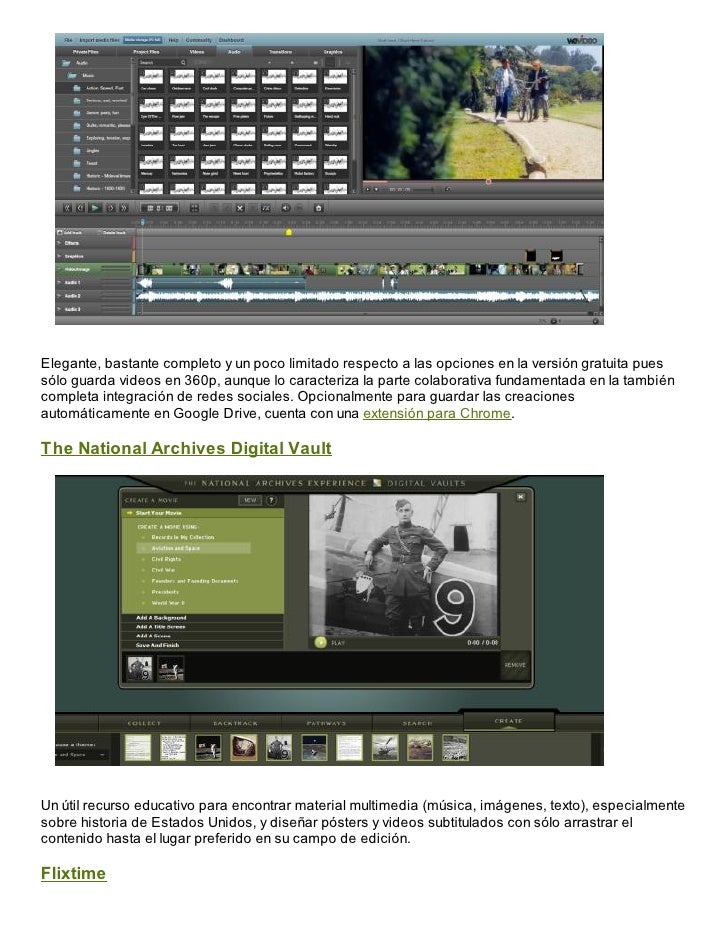Expand the 'Add A Title Screen' section
Viewport: 728px width, 942px height.
[x=202, y=627]
